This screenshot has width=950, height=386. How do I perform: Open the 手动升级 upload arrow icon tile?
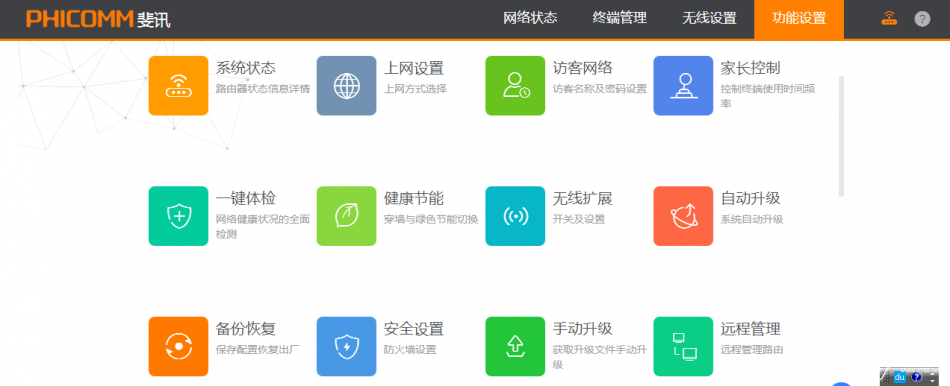click(515, 347)
